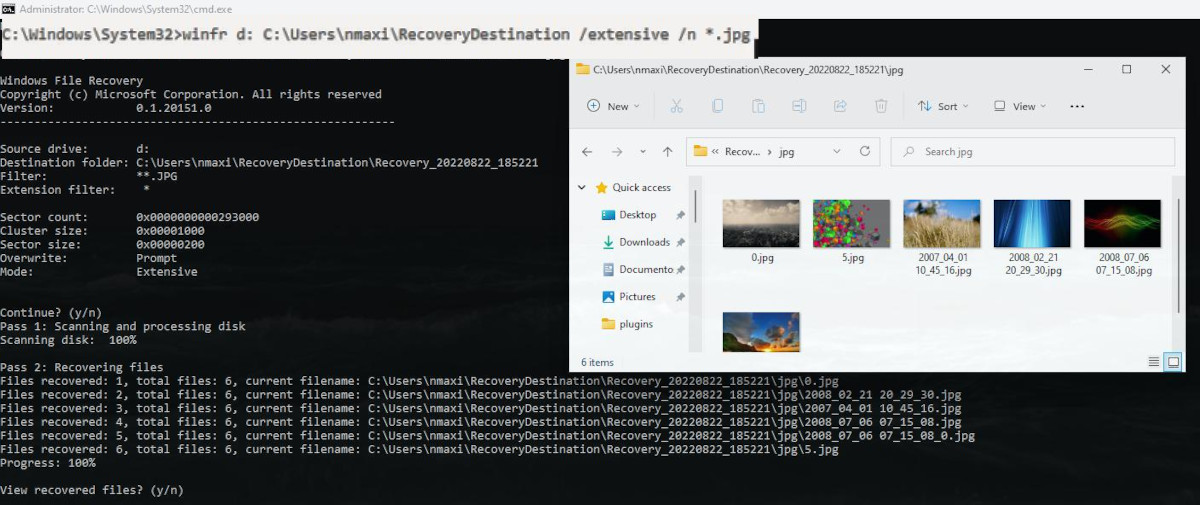
Task: Click the 'Windows File Recovery' heading text
Action: tap(72, 81)
